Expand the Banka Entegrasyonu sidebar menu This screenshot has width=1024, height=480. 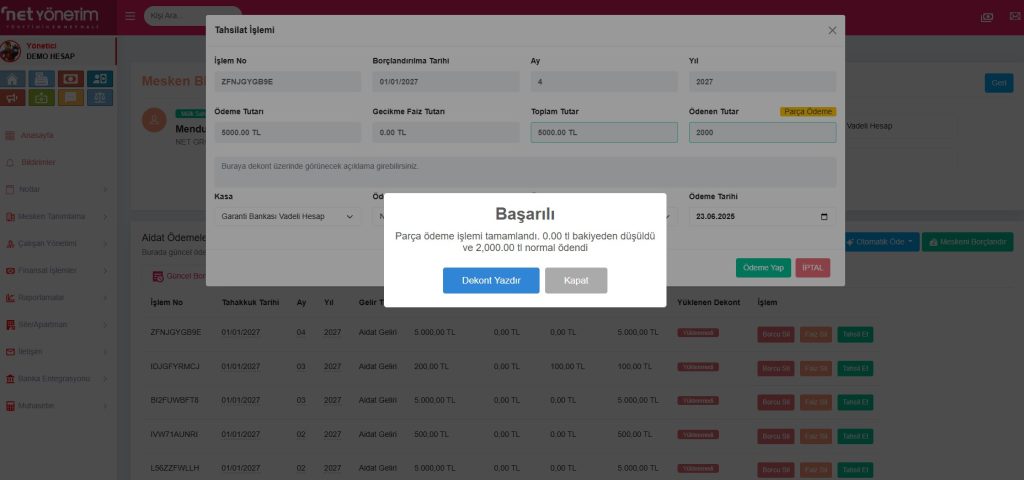(x=56, y=379)
